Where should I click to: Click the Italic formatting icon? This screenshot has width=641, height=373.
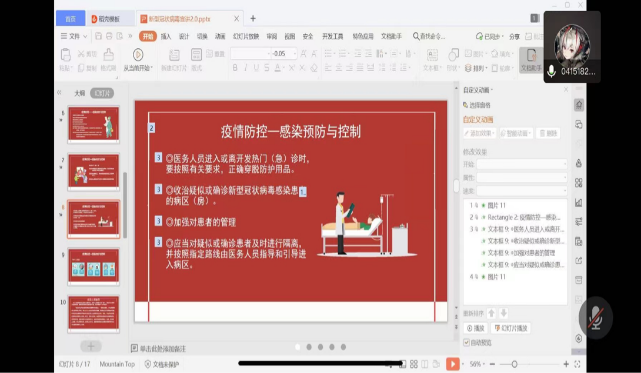[x=246, y=68]
